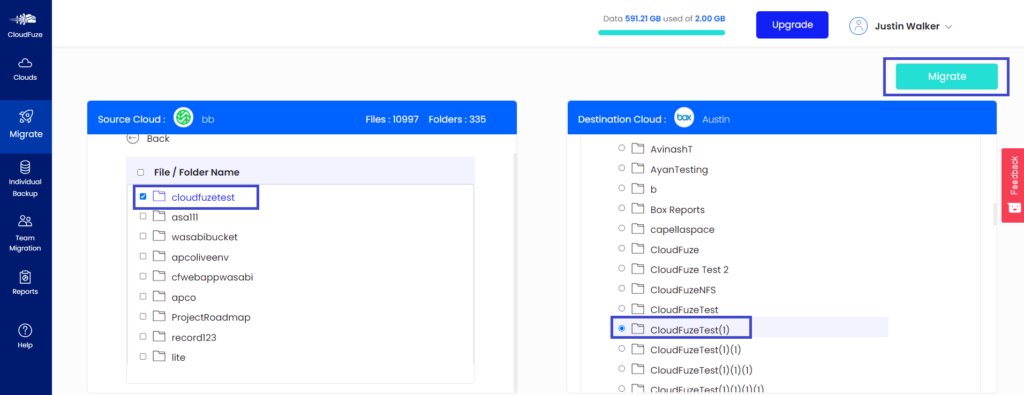
Task: Click the wasabibucket folder icon
Action: (x=159, y=236)
